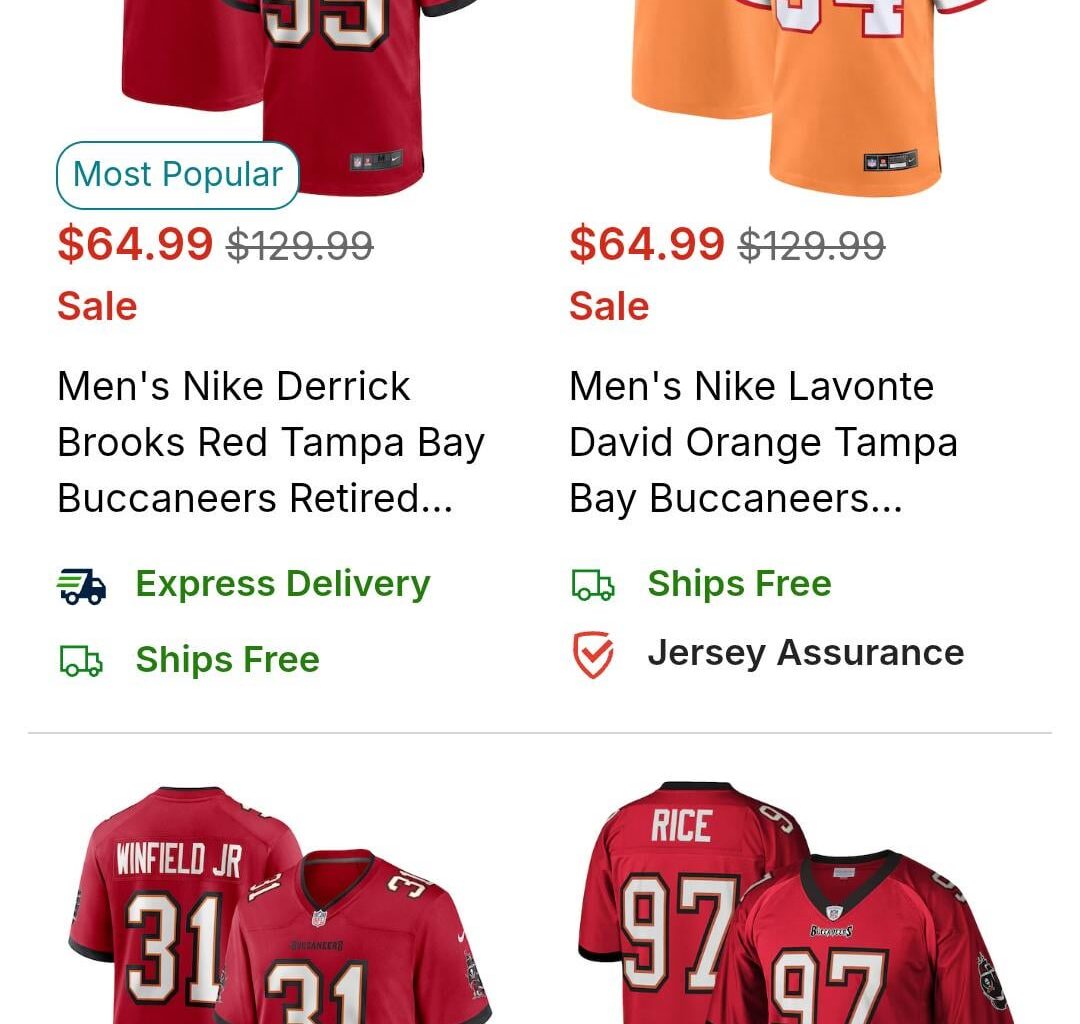Click the Most Popular badge
This screenshot has width=1080, height=1024.
pyautogui.click(x=177, y=174)
